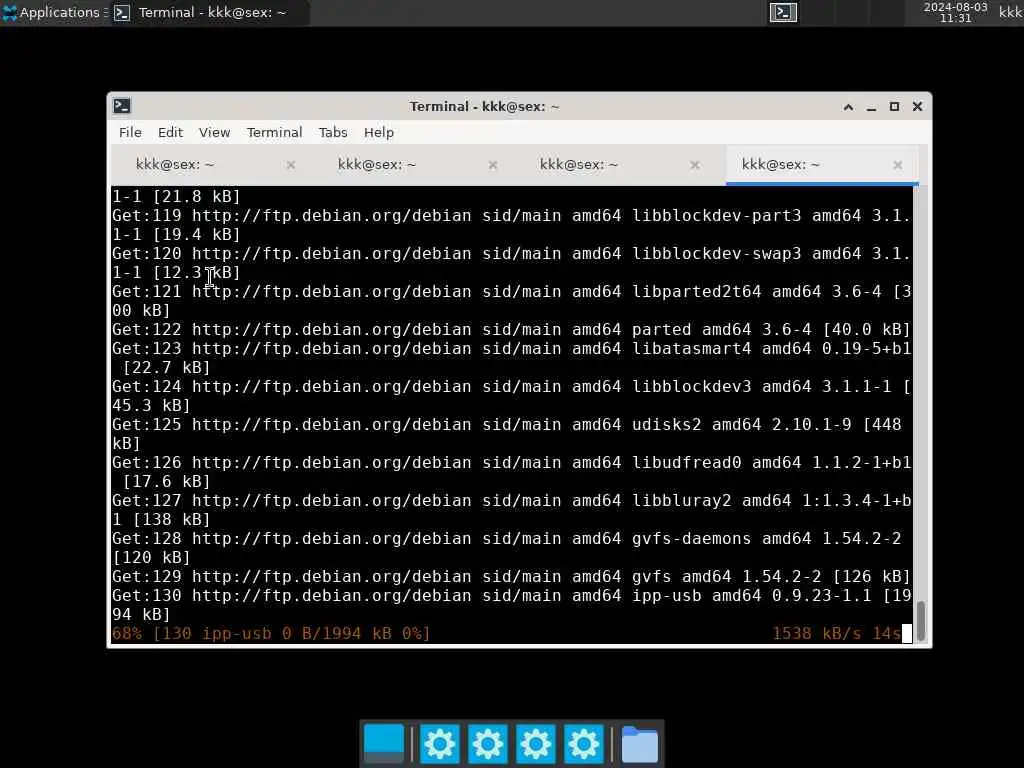
Task: Click the '[17.6 kB]' size text
Action: pyautogui.click(x=167, y=481)
